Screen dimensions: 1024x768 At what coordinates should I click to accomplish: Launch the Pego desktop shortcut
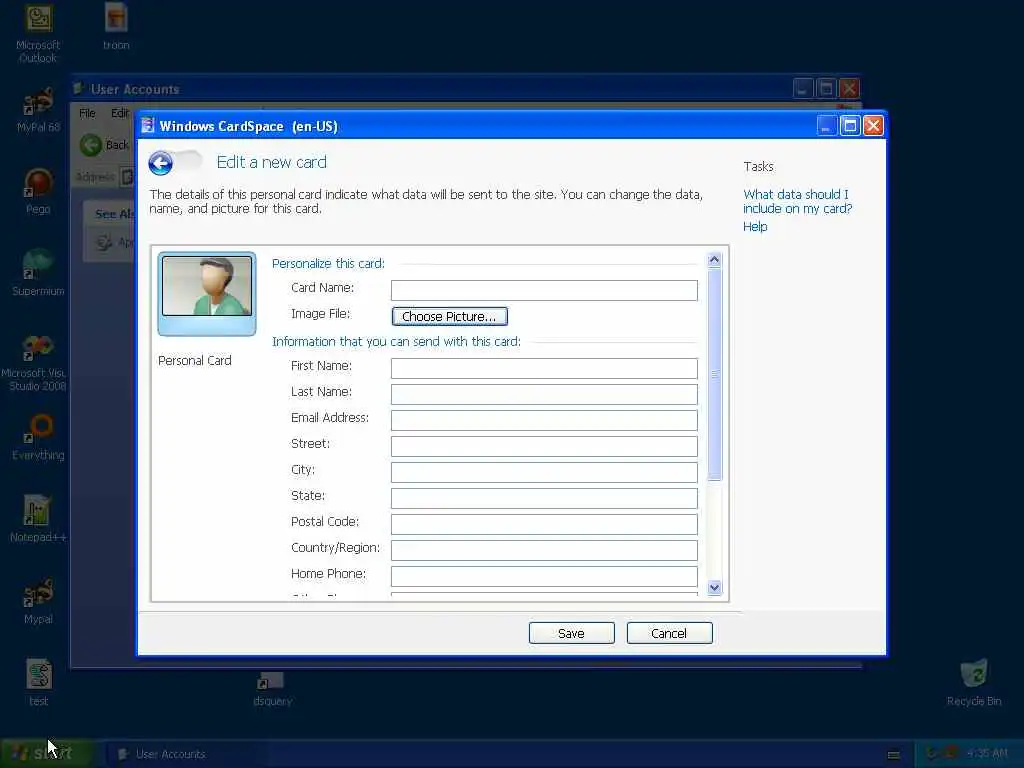[x=38, y=191]
